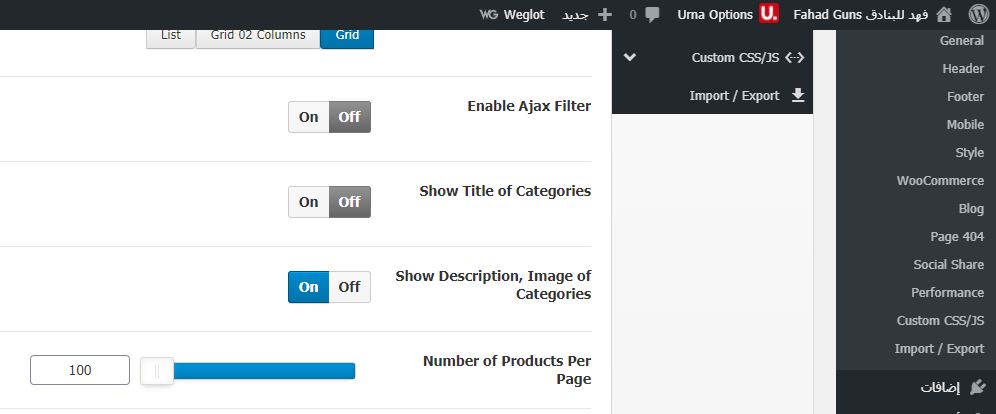The image size is (996, 414).
Task: Click the WordPress logo icon
Action: [978, 14]
